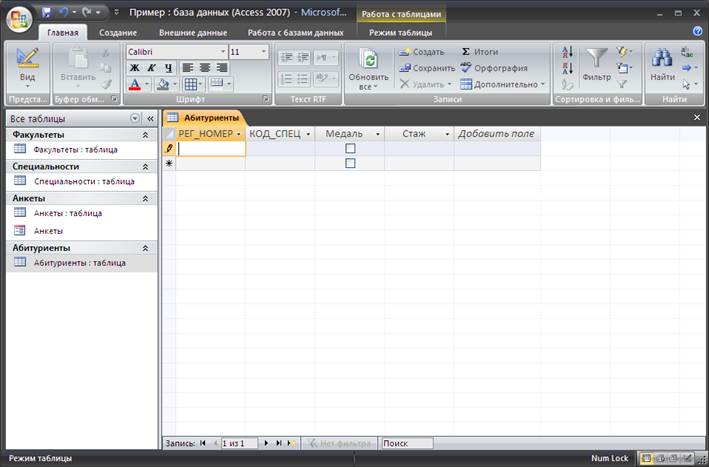Sort records in descending order
Screen dimensions: 709x467
click(567, 68)
